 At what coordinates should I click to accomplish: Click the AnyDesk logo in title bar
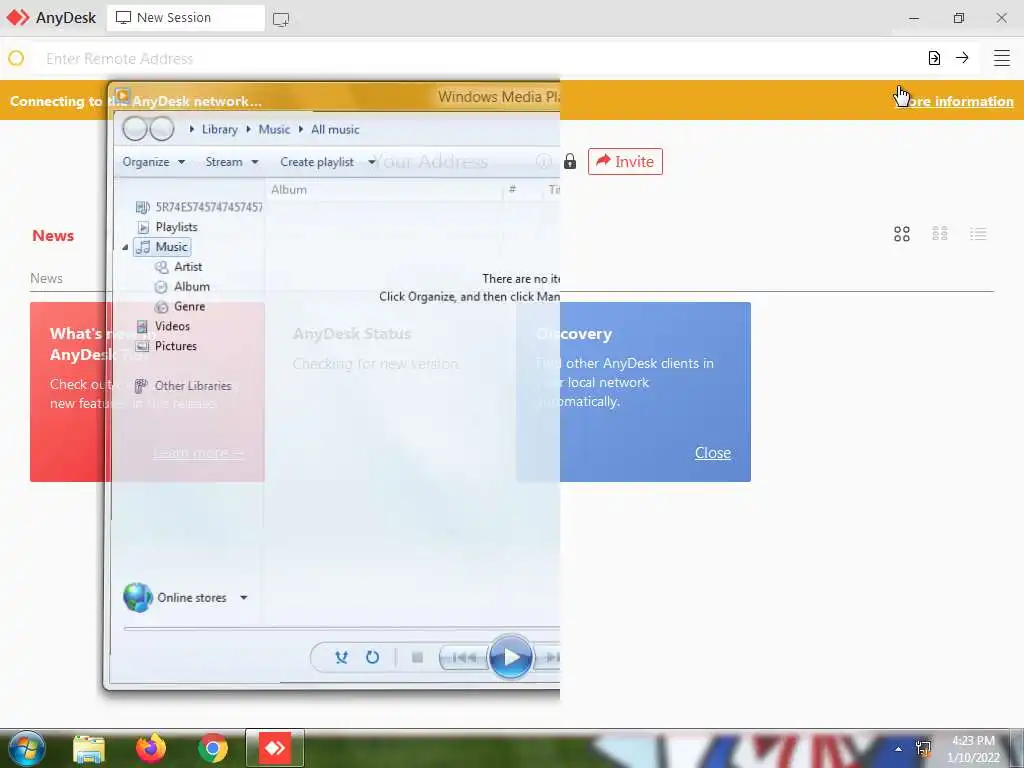click(18, 18)
